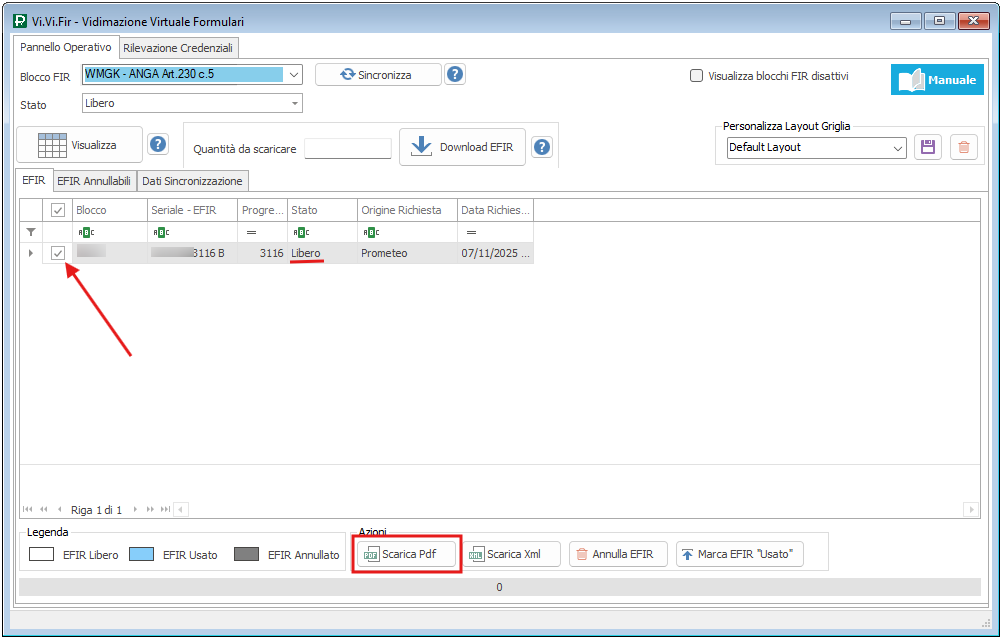Switch to Rilevazione Credenziali tab

(179, 48)
